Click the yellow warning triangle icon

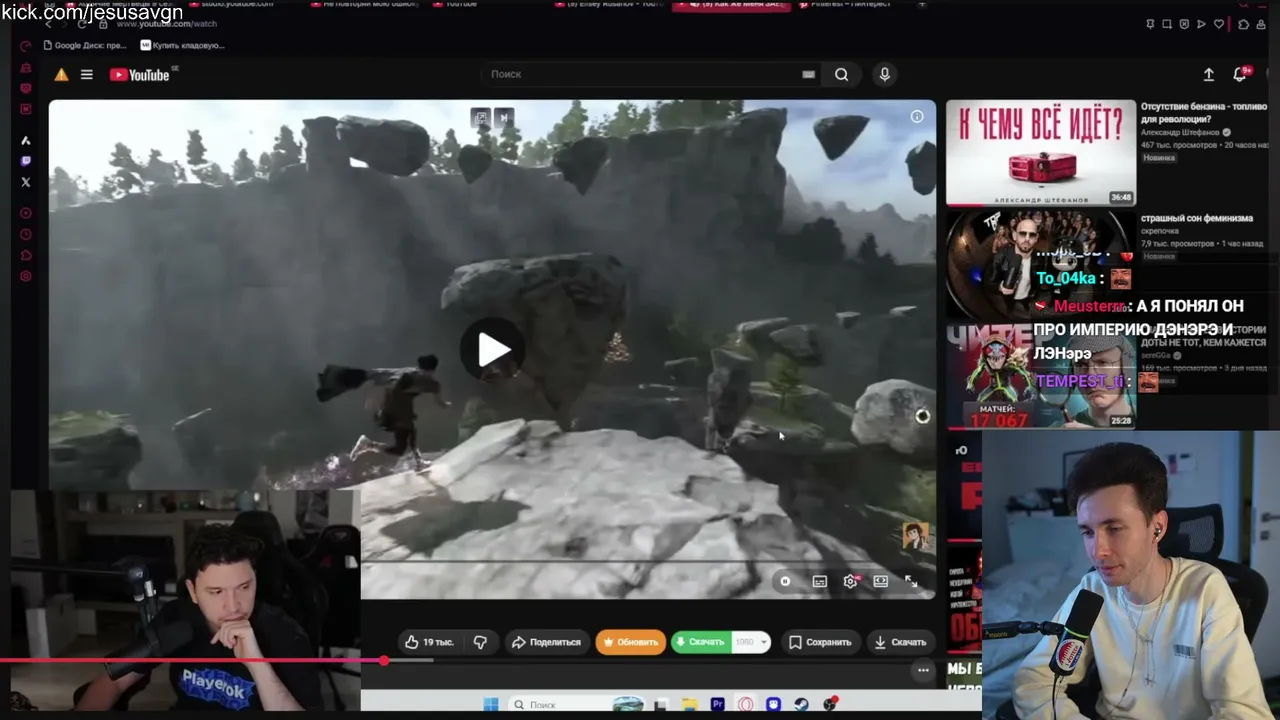(x=61, y=75)
